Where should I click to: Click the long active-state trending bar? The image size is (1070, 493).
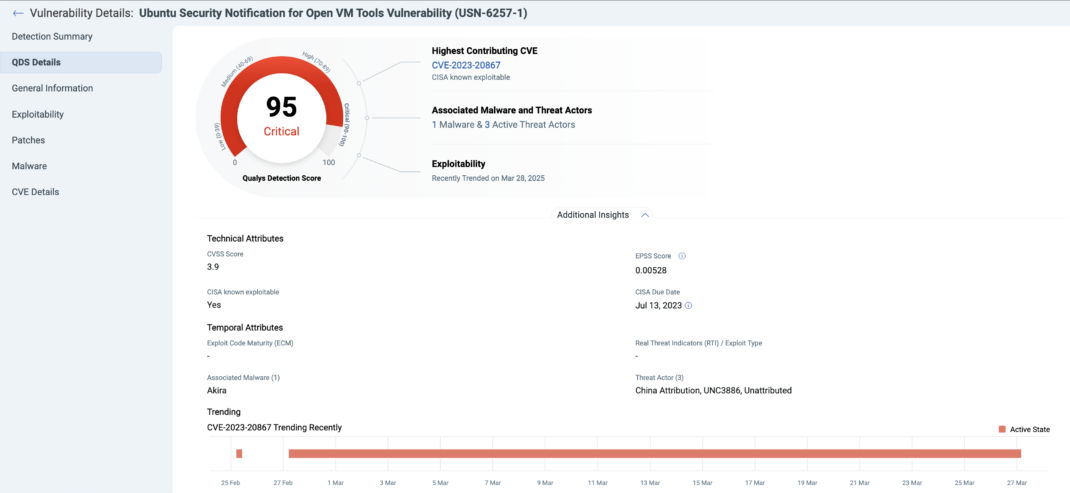click(654, 453)
